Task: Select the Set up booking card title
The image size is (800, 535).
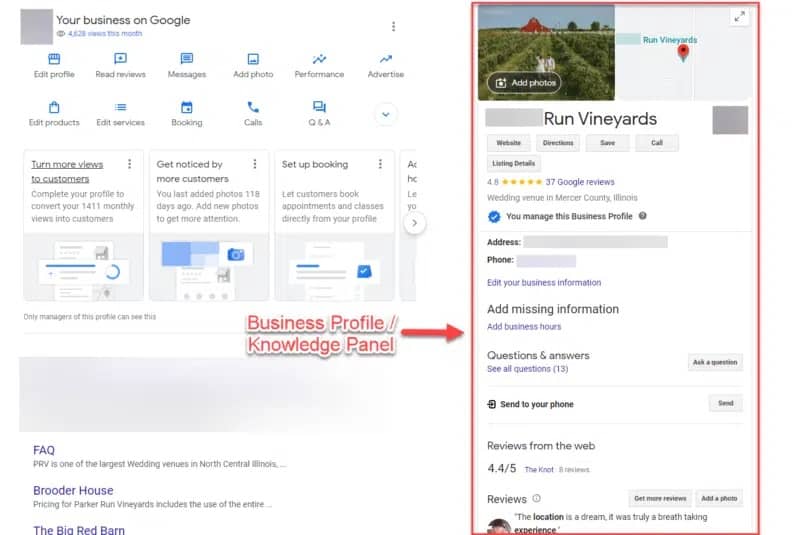Action: point(315,164)
